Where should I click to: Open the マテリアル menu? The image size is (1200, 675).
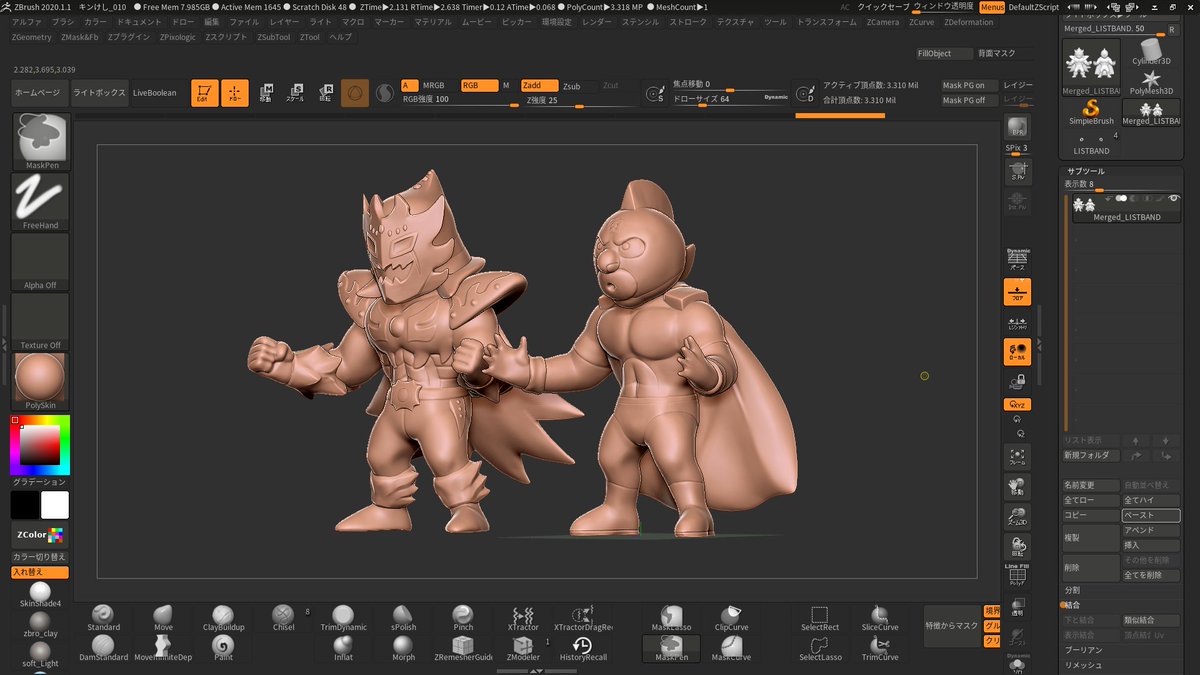[x=433, y=21]
